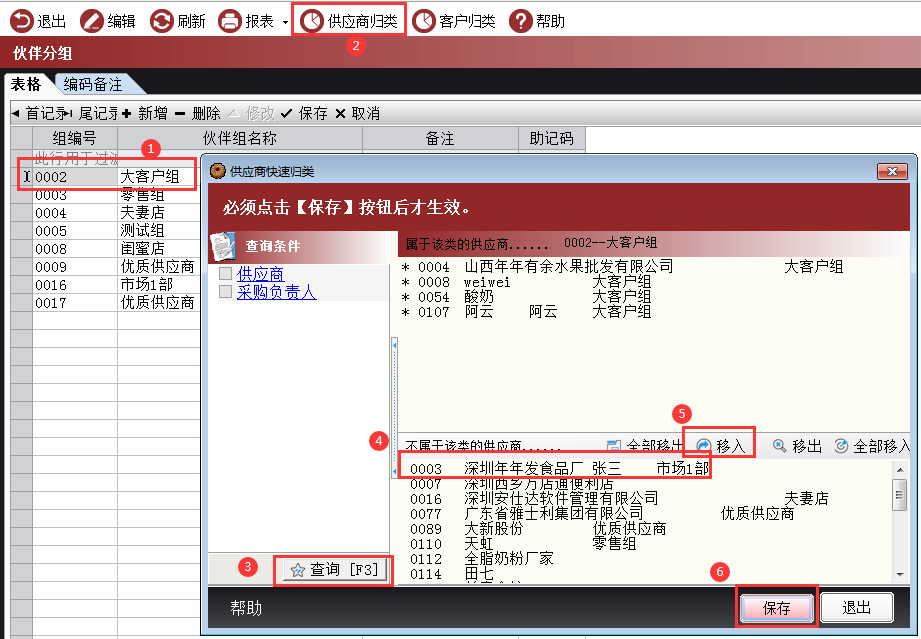Click the 备注 column header
The image size is (921, 639).
tap(441, 138)
